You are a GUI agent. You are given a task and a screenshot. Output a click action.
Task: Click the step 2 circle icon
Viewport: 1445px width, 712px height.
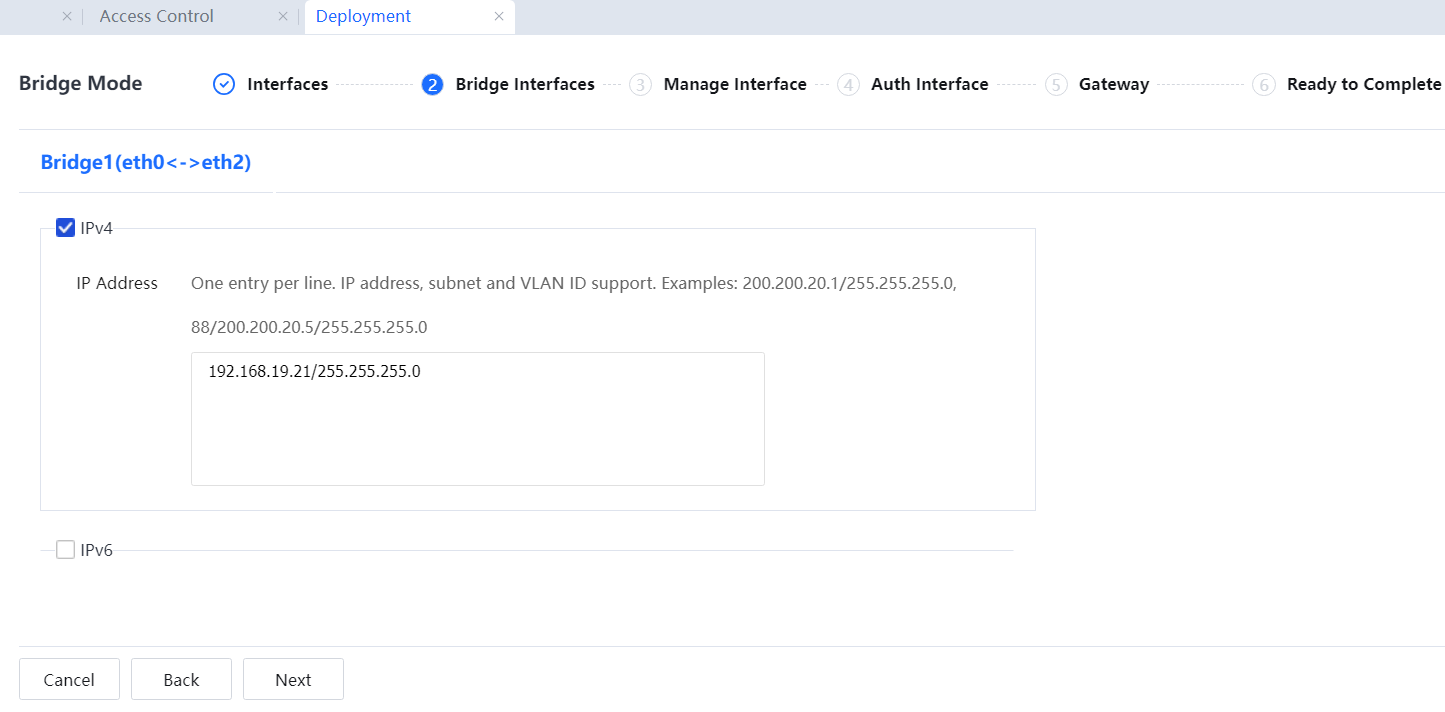pos(432,85)
